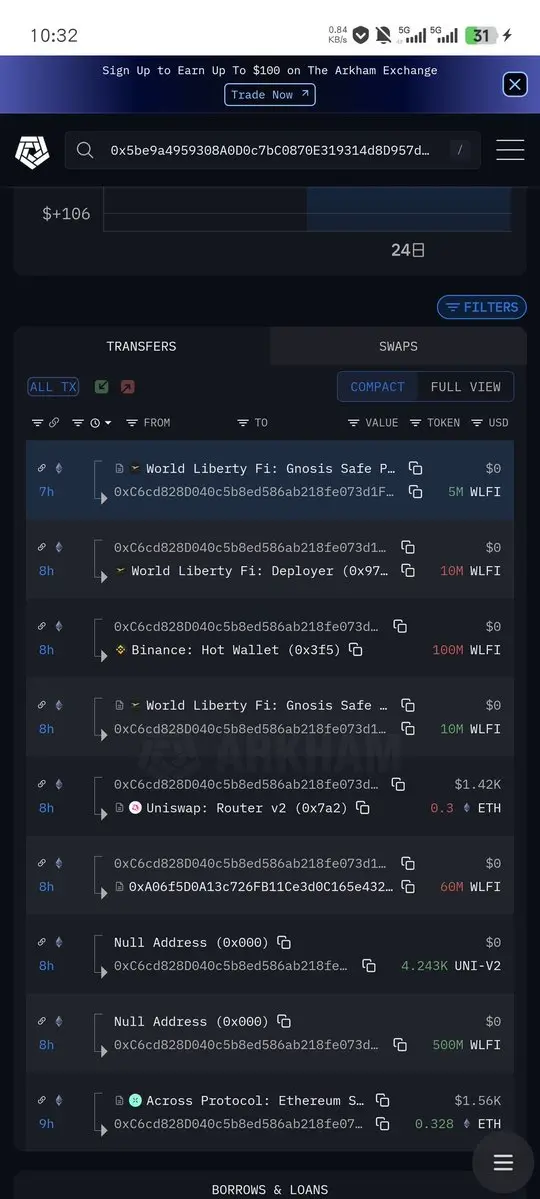Screen dimensions: 540x1199
Task: Click the FILTERS button
Action: pos(482,307)
